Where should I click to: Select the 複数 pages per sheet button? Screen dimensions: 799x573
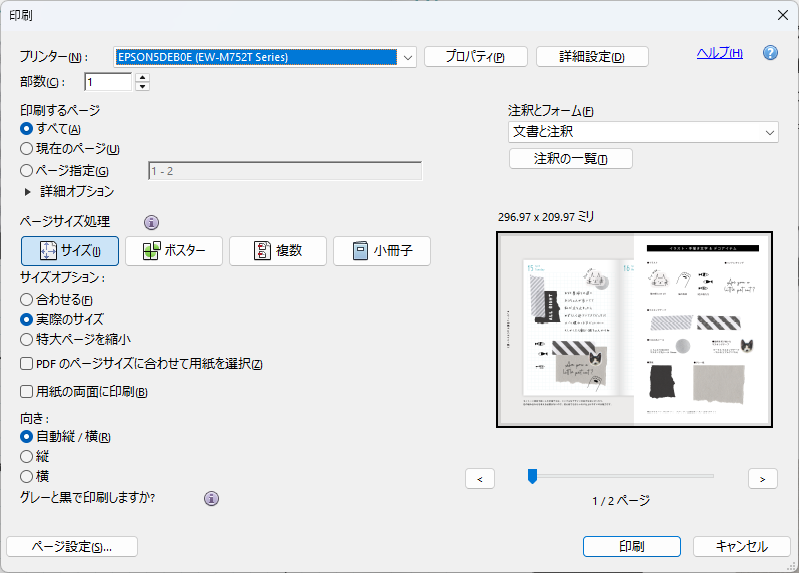[278, 251]
